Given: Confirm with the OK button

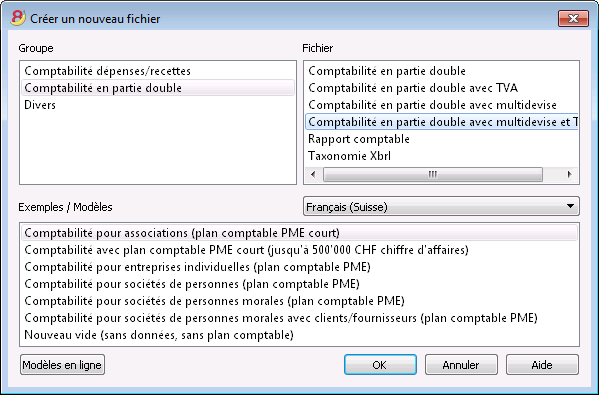Looking at the screenshot, I should 380,365.
